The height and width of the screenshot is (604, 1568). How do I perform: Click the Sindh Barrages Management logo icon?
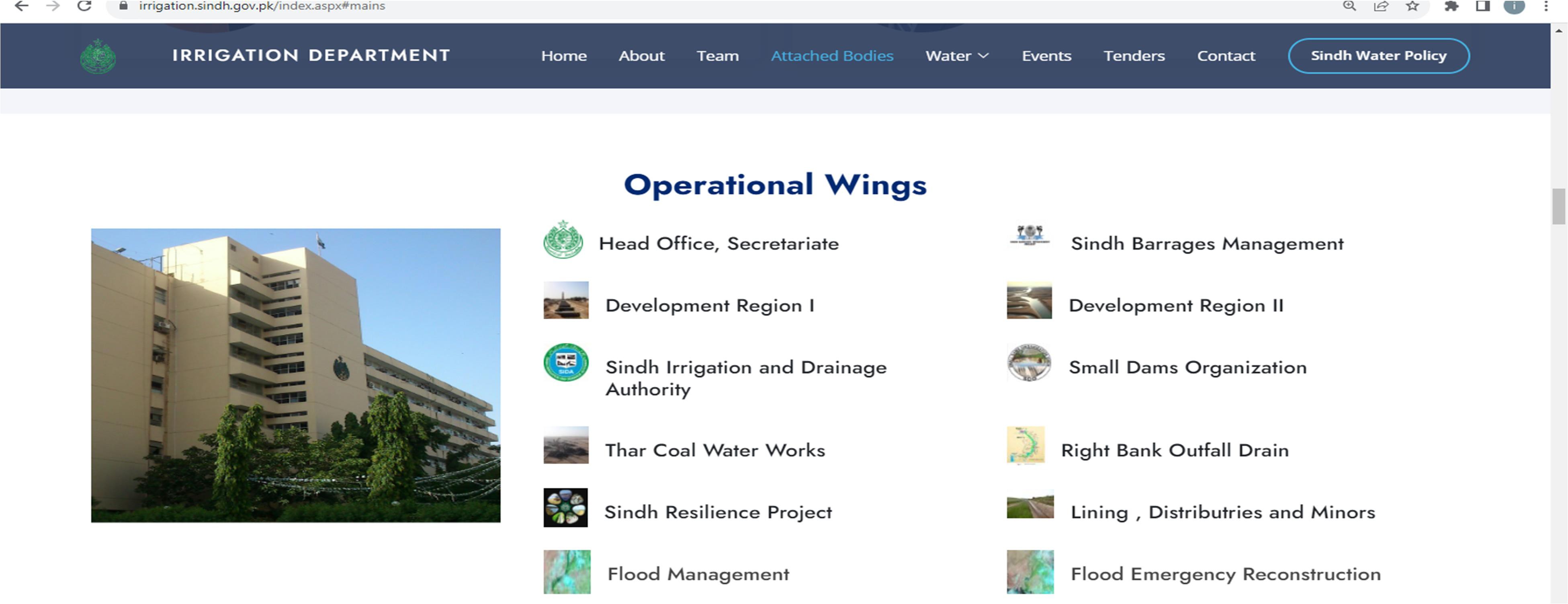(x=1029, y=235)
